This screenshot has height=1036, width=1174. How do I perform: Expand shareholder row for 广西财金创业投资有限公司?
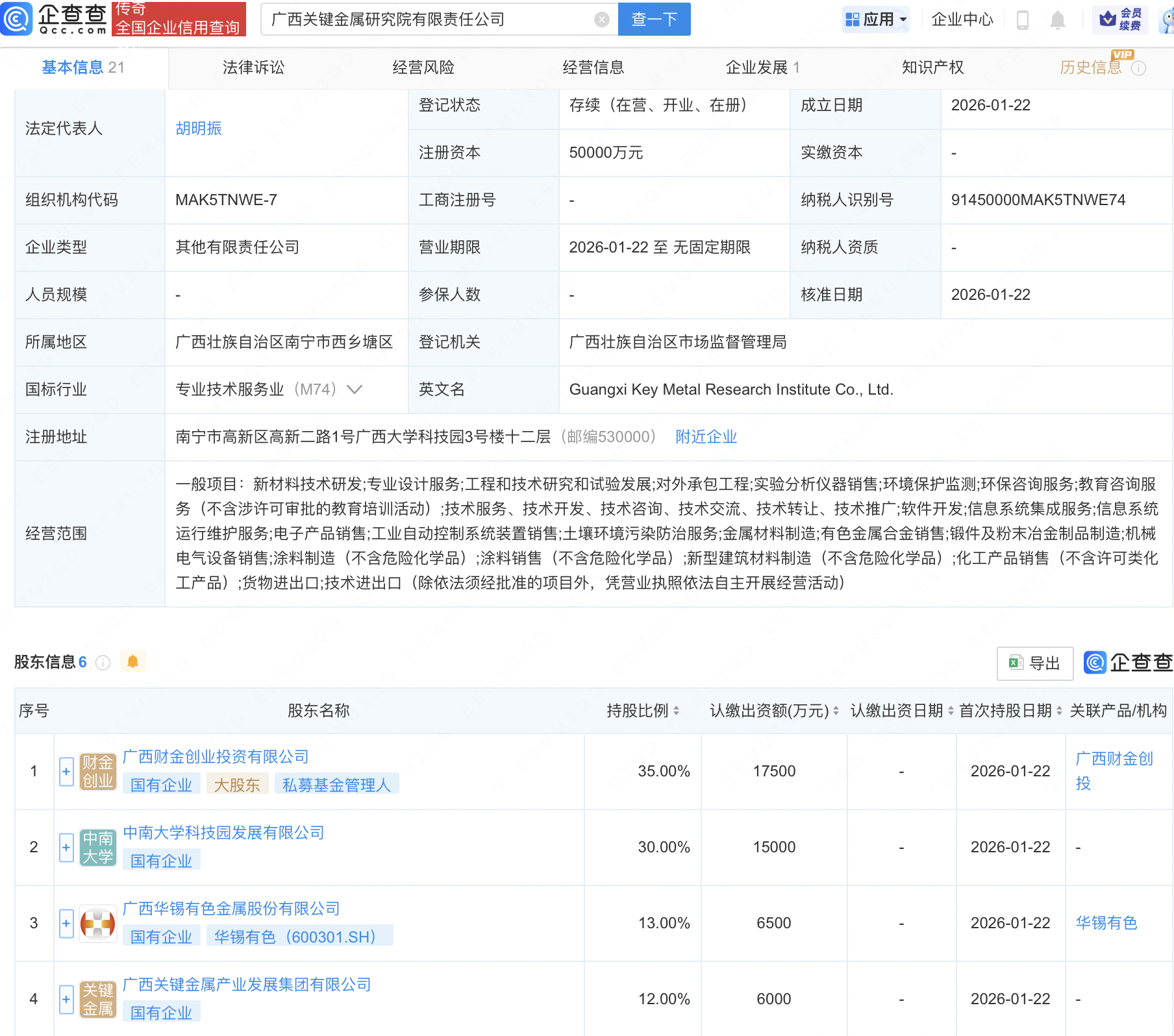pyautogui.click(x=66, y=772)
